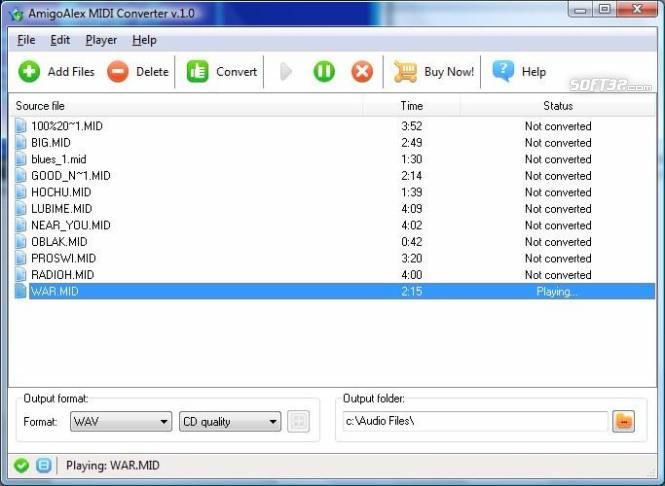Select the RADIOH.MID file name
The height and width of the screenshot is (486, 665).
pos(63,275)
